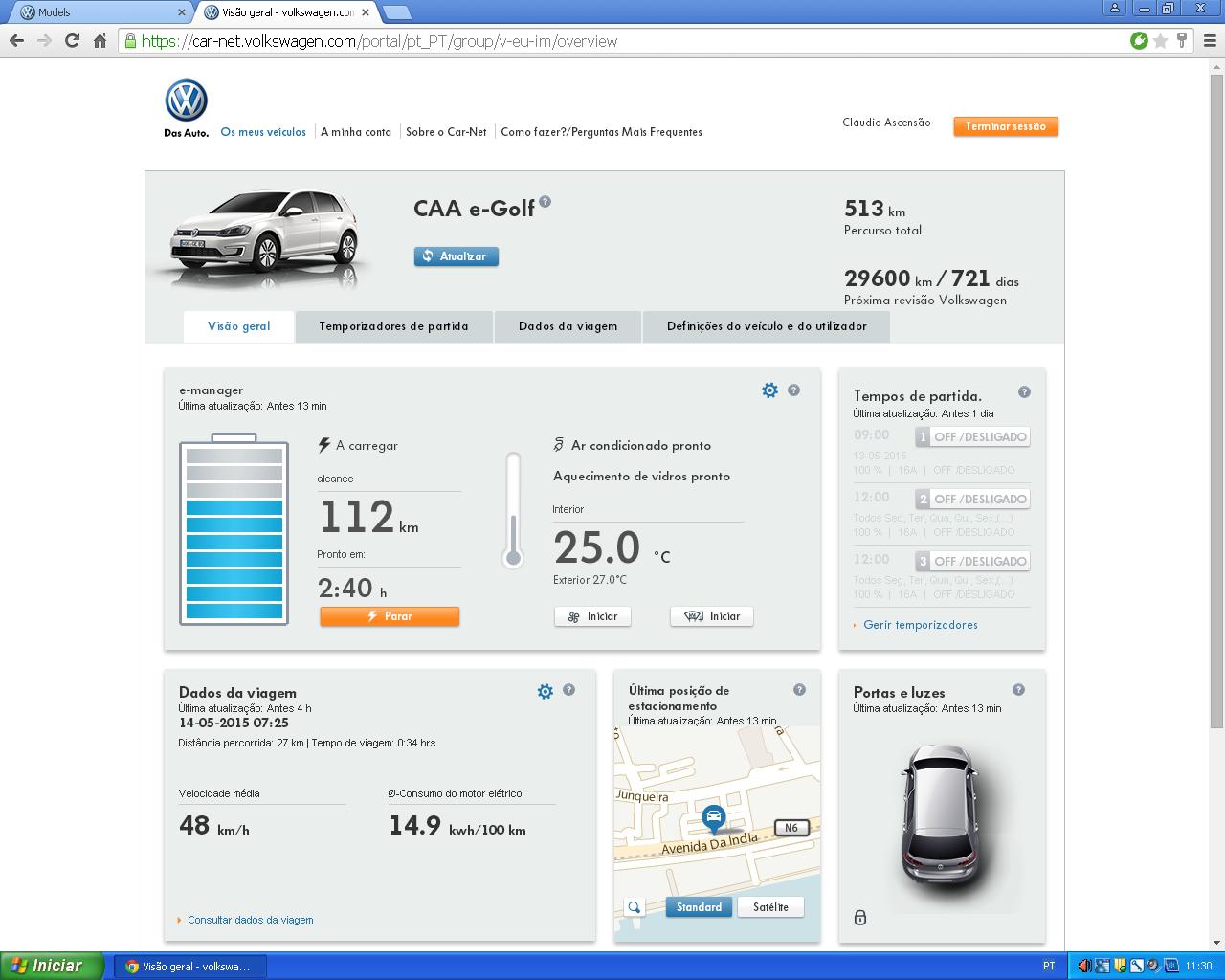This screenshot has height=980, width=1225.
Task: Close the Models tab
Action: 182,12
